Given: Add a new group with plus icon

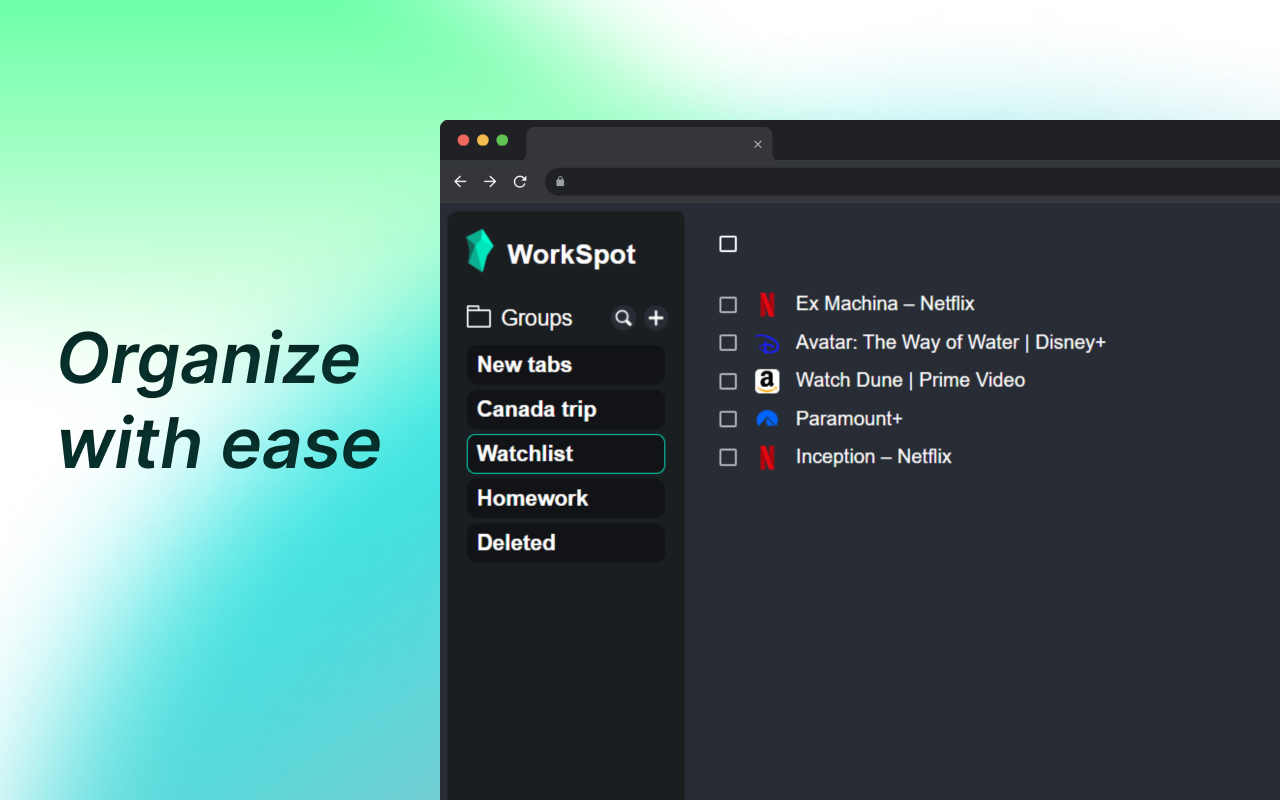Looking at the screenshot, I should coord(656,318).
